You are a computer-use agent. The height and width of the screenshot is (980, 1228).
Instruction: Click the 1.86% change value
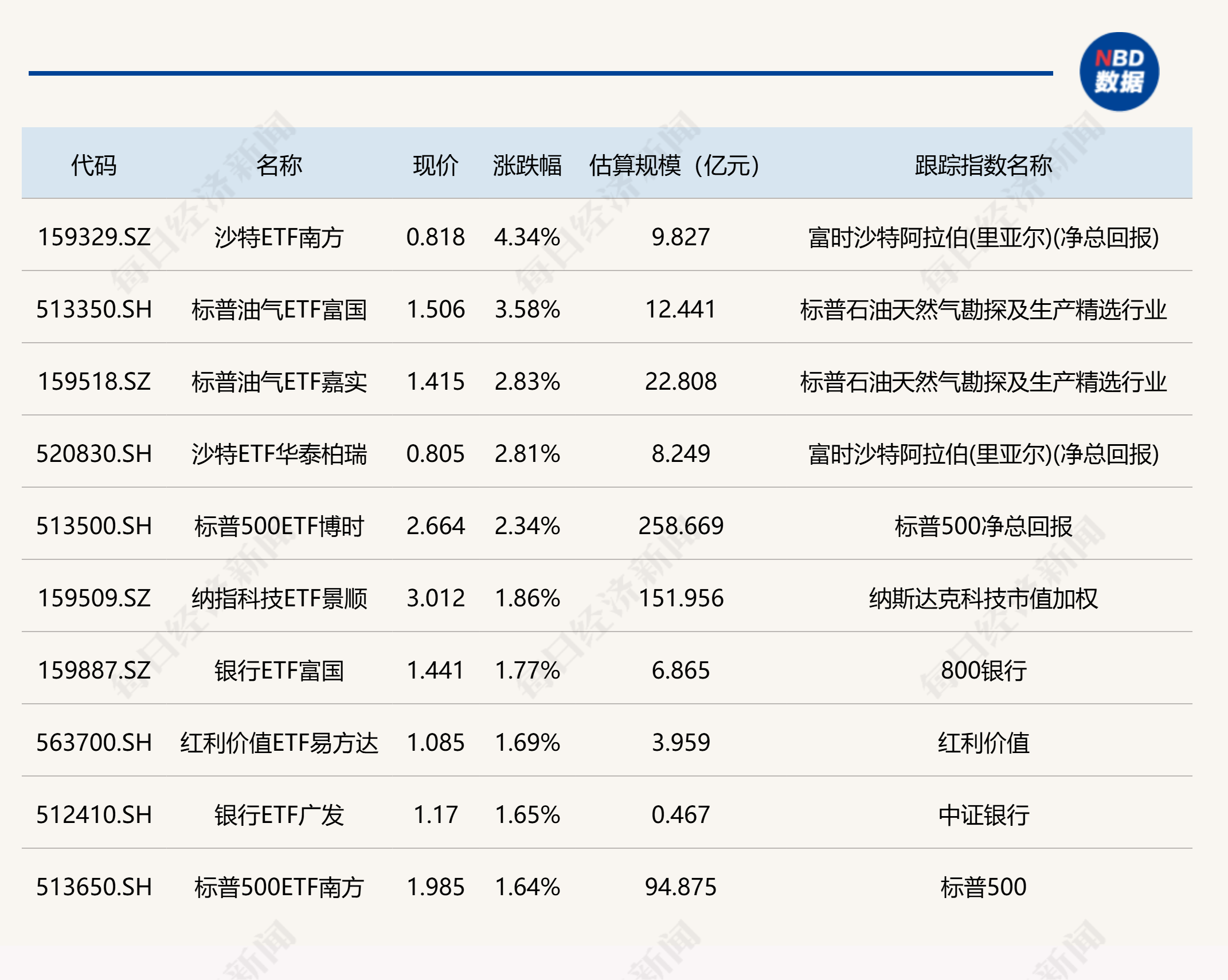pyautogui.click(x=527, y=598)
